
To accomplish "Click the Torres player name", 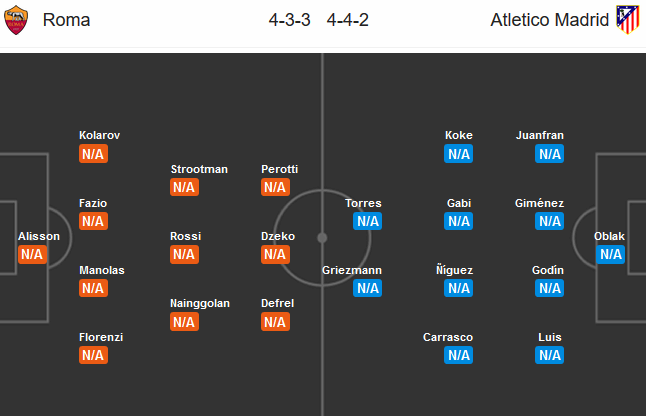I will [363, 203].
